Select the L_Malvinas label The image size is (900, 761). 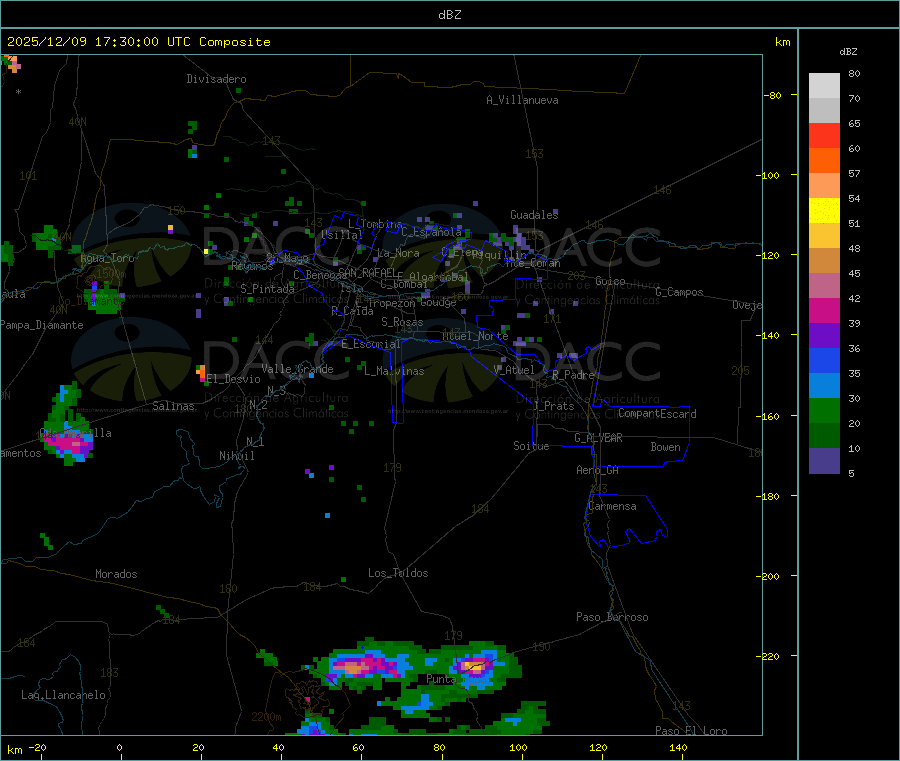point(394,371)
